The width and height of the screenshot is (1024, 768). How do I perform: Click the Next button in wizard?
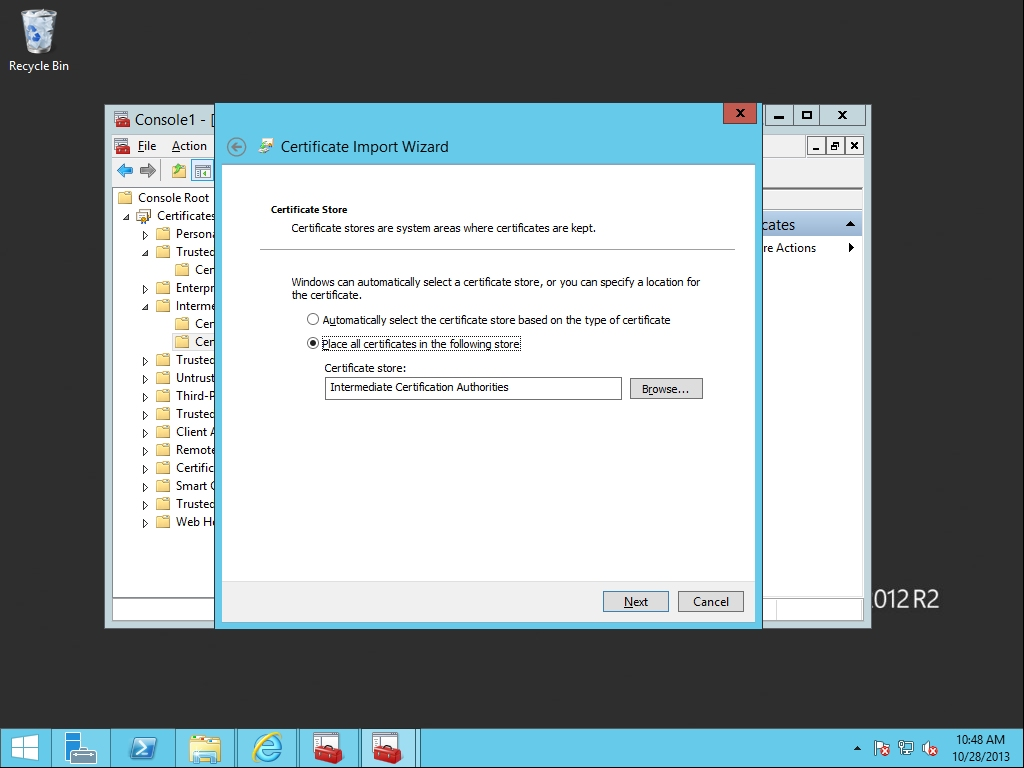click(636, 601)
